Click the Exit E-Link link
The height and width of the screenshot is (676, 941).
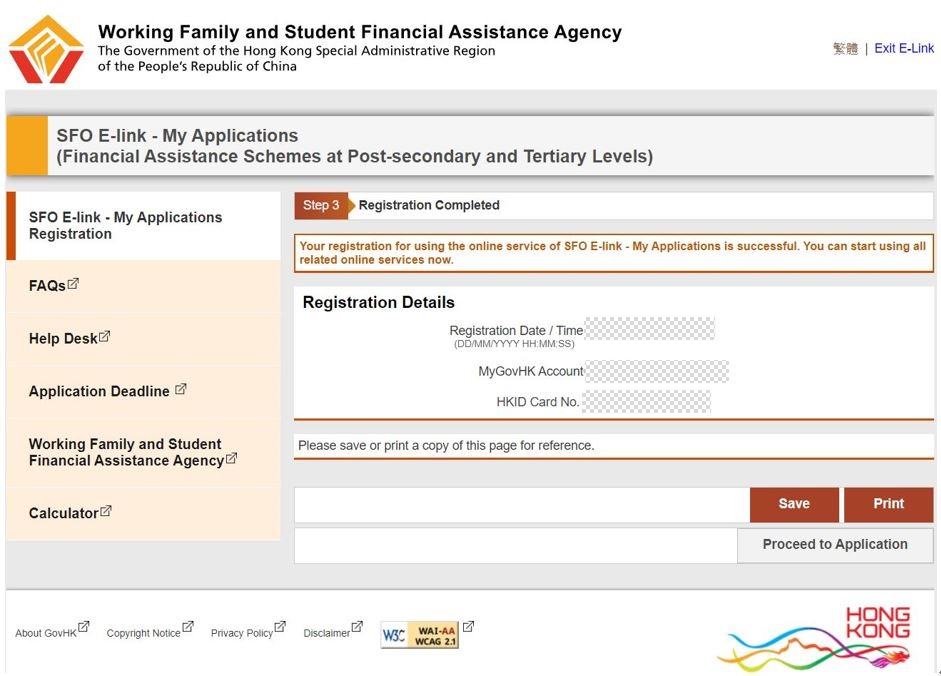coord(904,48)
